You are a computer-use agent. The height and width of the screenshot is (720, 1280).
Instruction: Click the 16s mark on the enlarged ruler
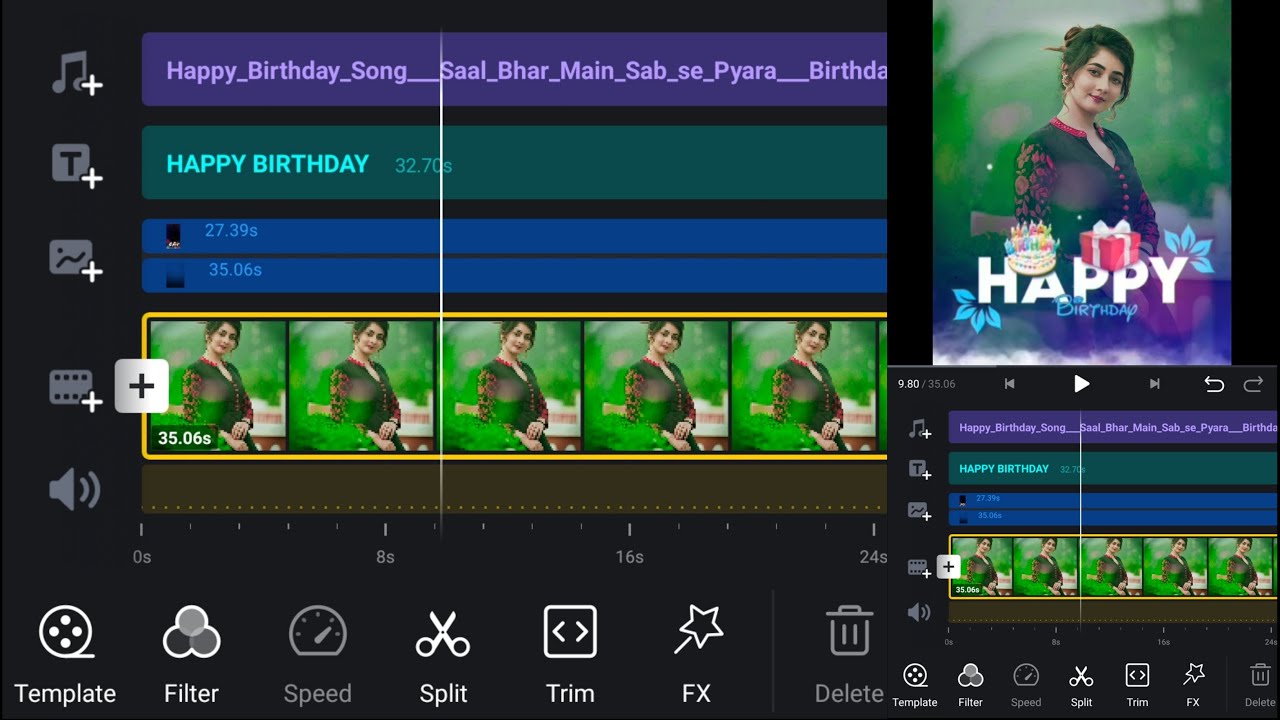629,557
